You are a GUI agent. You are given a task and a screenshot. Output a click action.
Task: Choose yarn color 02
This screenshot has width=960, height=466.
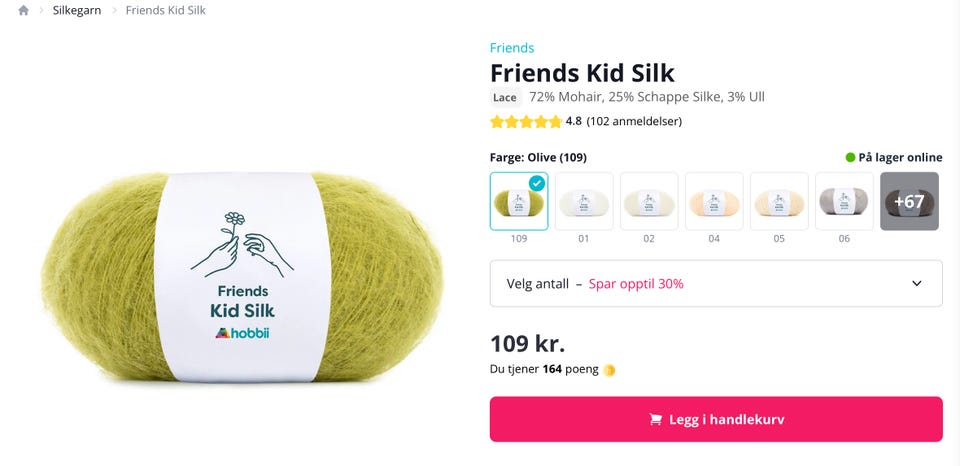(649, 201)
